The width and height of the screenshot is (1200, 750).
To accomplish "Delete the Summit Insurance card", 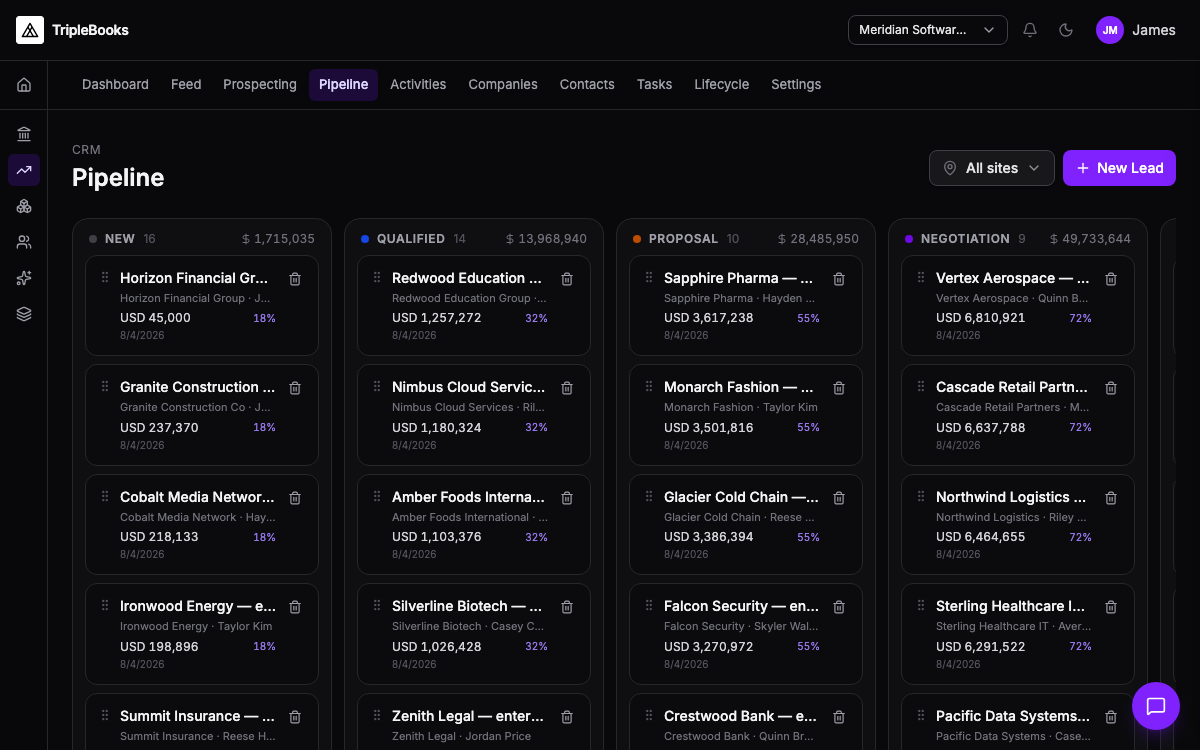I will click(x=295, y=717).
